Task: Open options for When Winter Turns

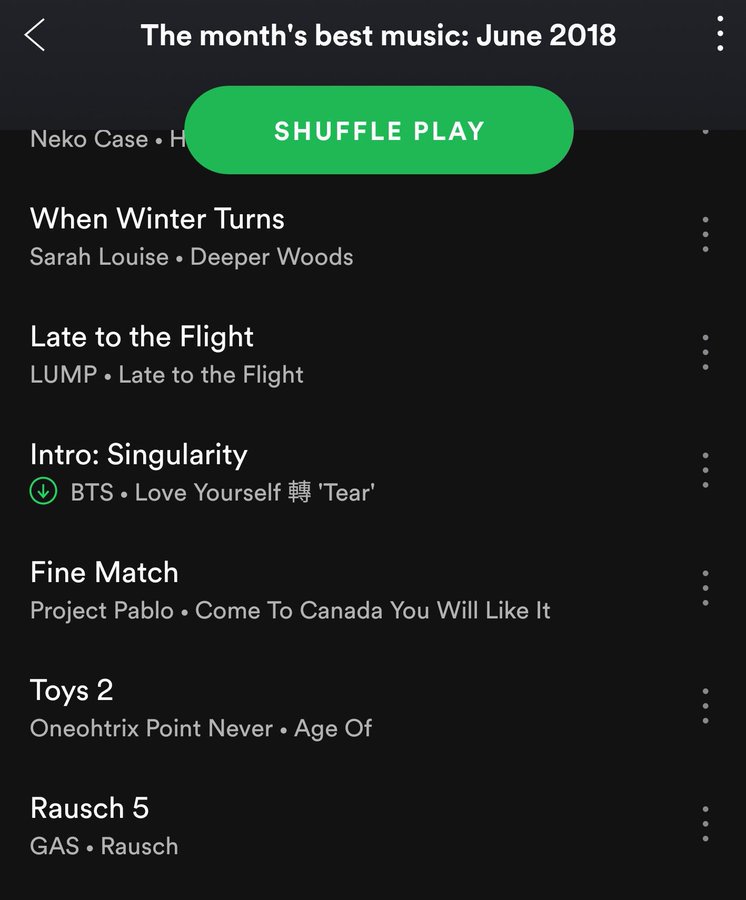Action: pos(705,235)
